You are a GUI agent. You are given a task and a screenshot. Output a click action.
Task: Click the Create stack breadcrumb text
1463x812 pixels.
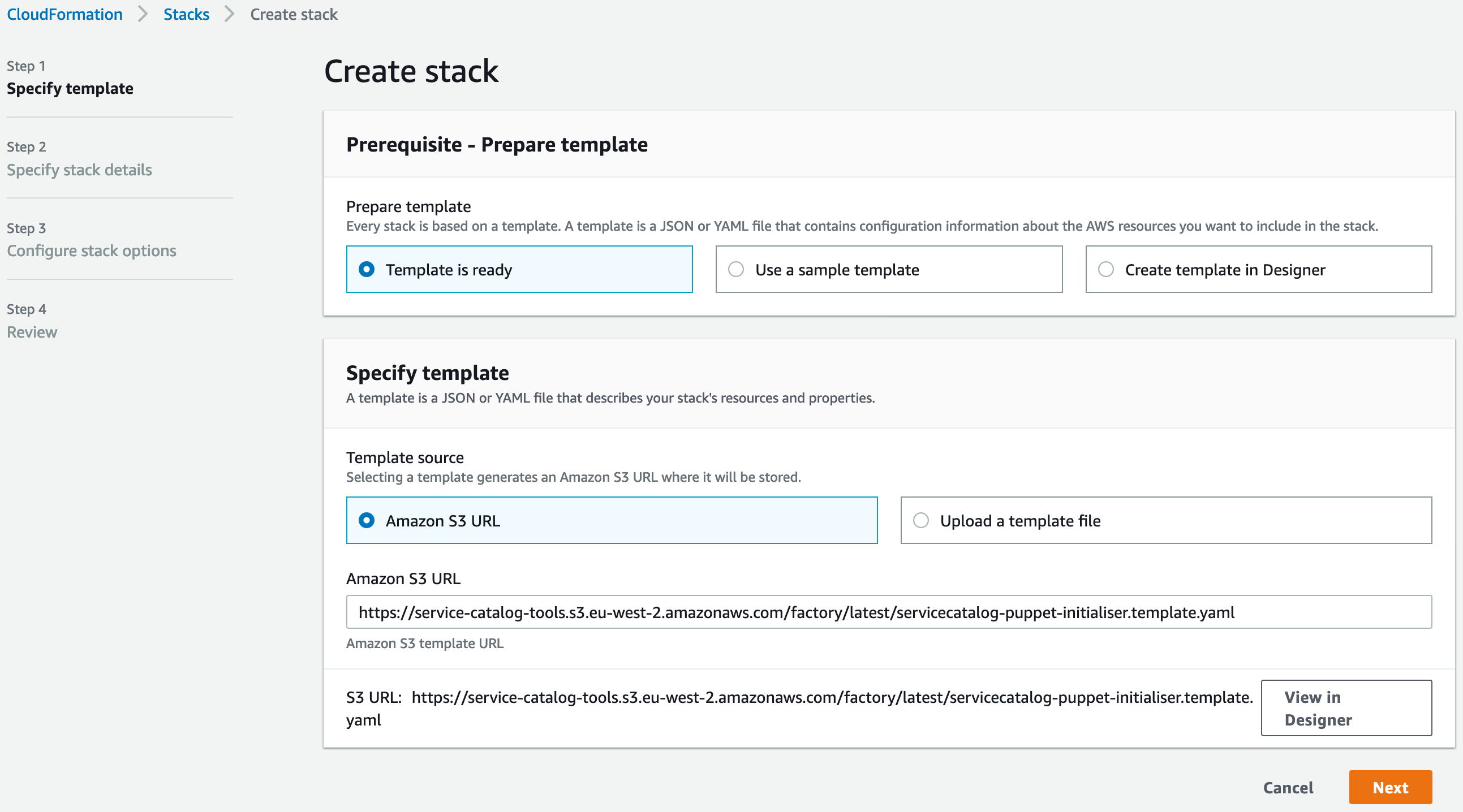[x=294, y=14]
